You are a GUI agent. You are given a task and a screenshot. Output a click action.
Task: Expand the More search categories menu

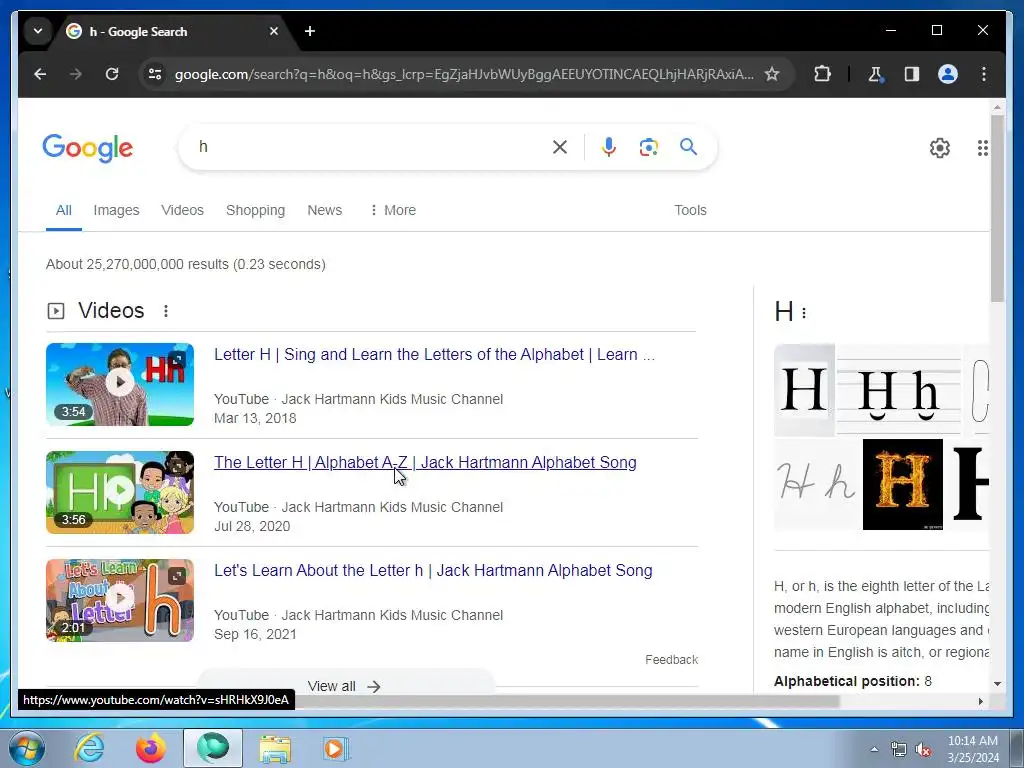tap(392, 210)
